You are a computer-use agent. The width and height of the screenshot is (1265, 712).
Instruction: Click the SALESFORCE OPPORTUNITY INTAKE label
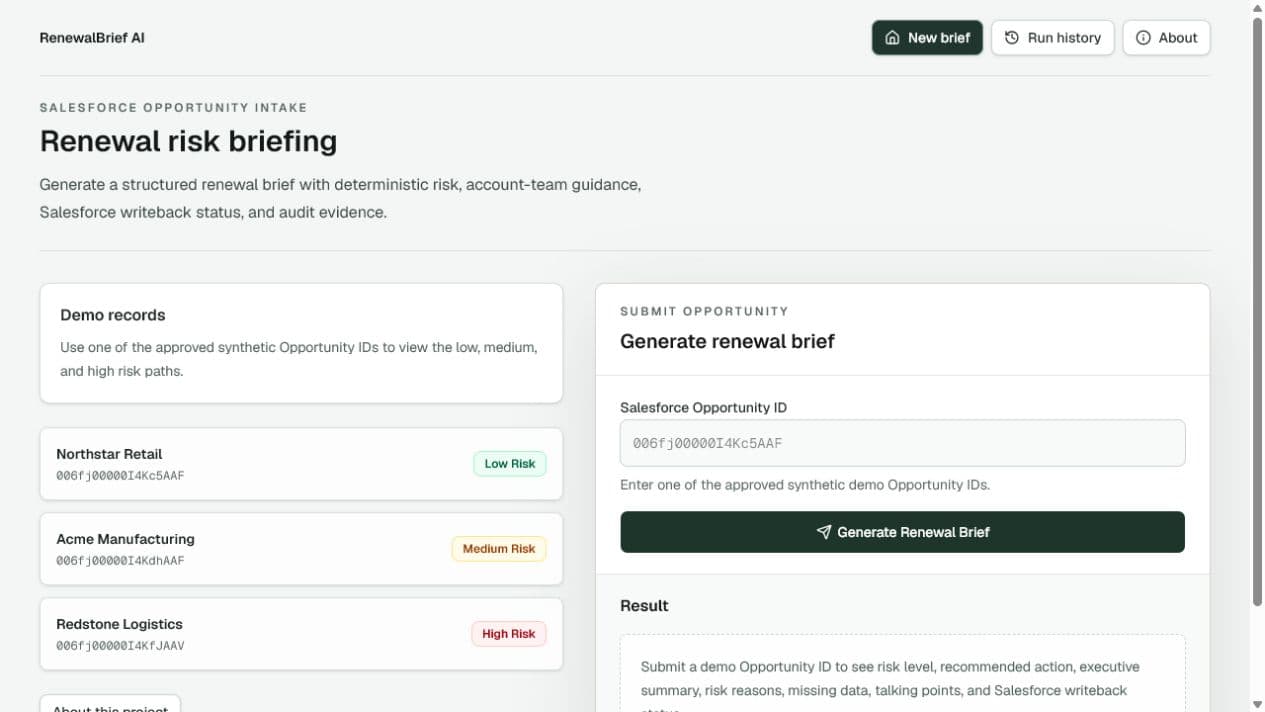(173, 107)
